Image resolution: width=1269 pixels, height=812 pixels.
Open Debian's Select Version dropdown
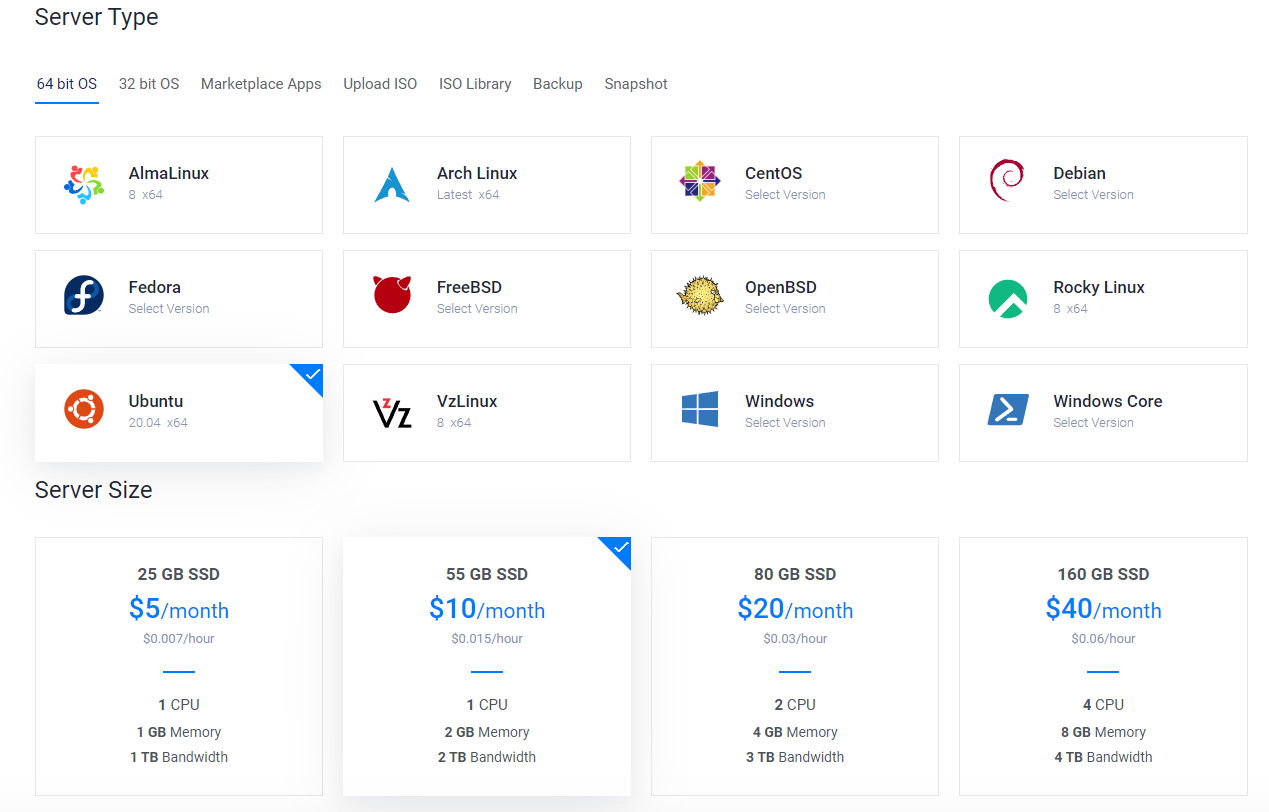(1093, 195)
